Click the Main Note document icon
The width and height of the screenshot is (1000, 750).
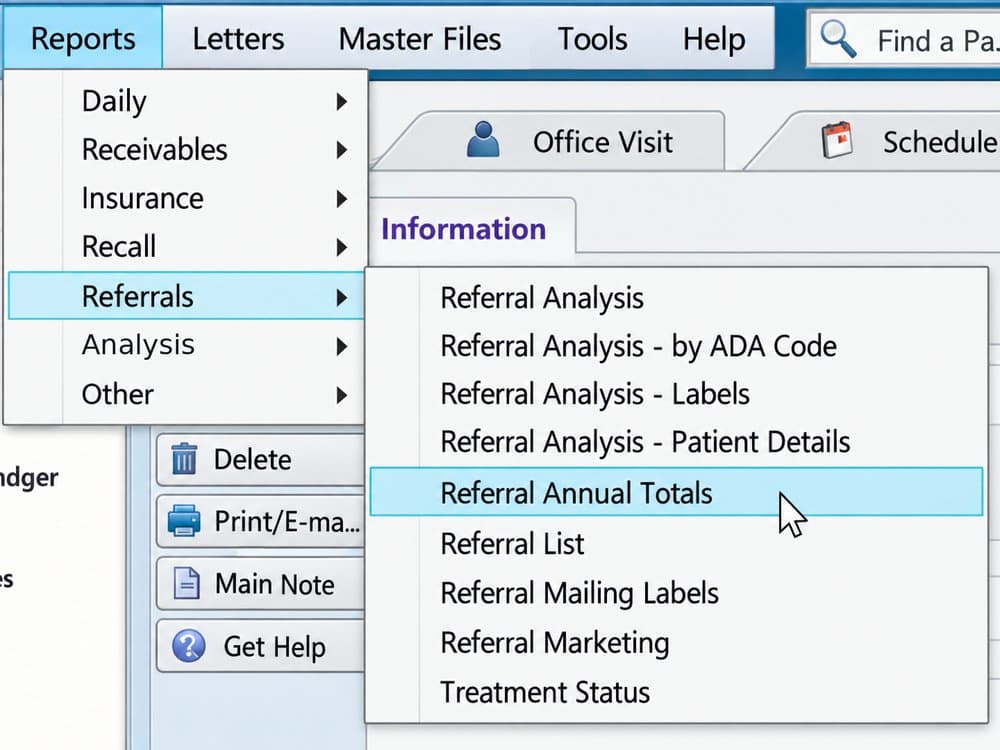186,583
